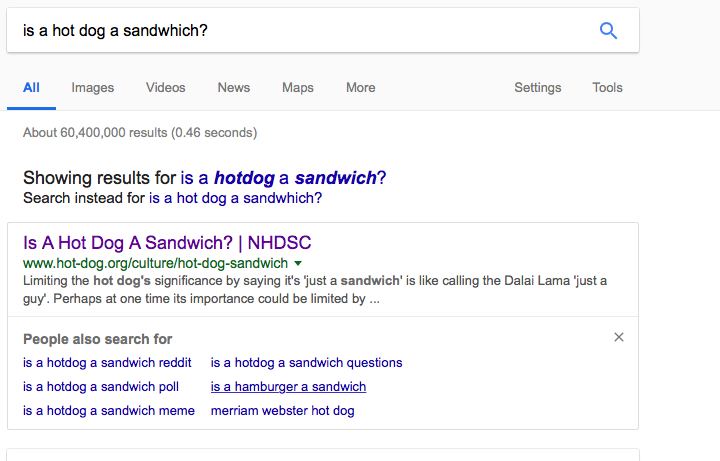Screen dimensions: 720x461
Task: Expand the More menu
Action: point(361,88)
